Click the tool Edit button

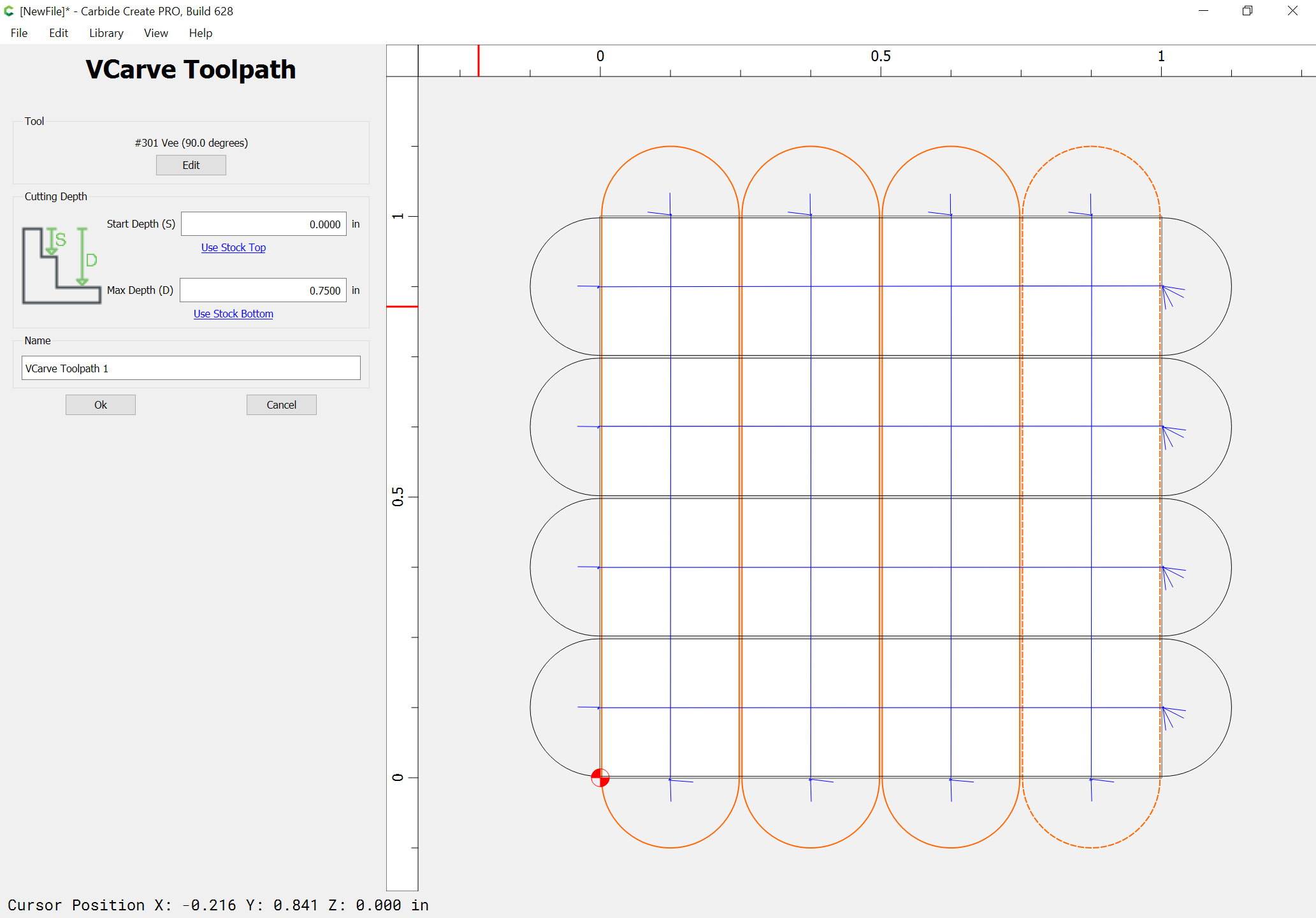191,165
